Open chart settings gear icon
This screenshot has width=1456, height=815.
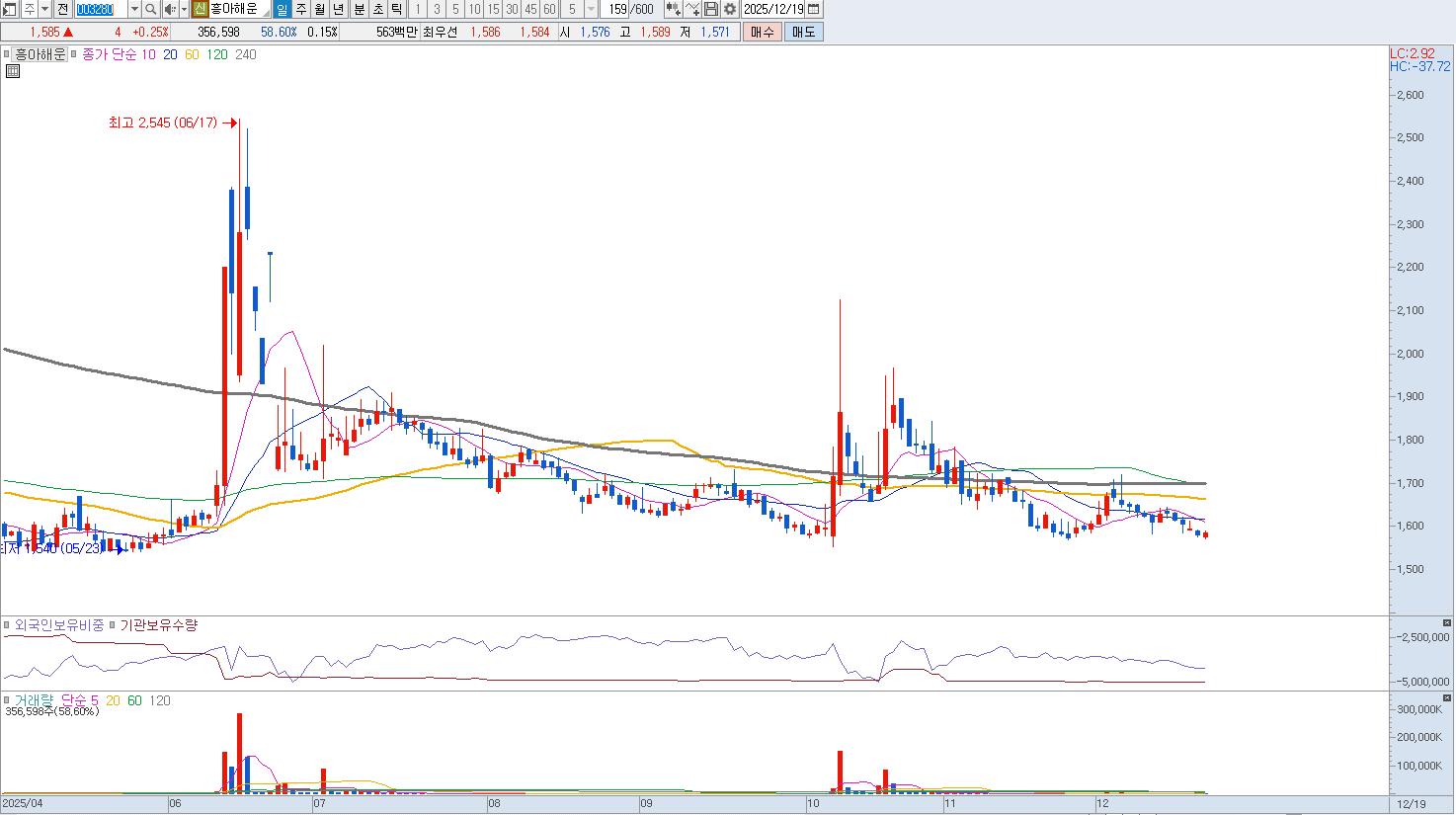(x=730, y=9)
